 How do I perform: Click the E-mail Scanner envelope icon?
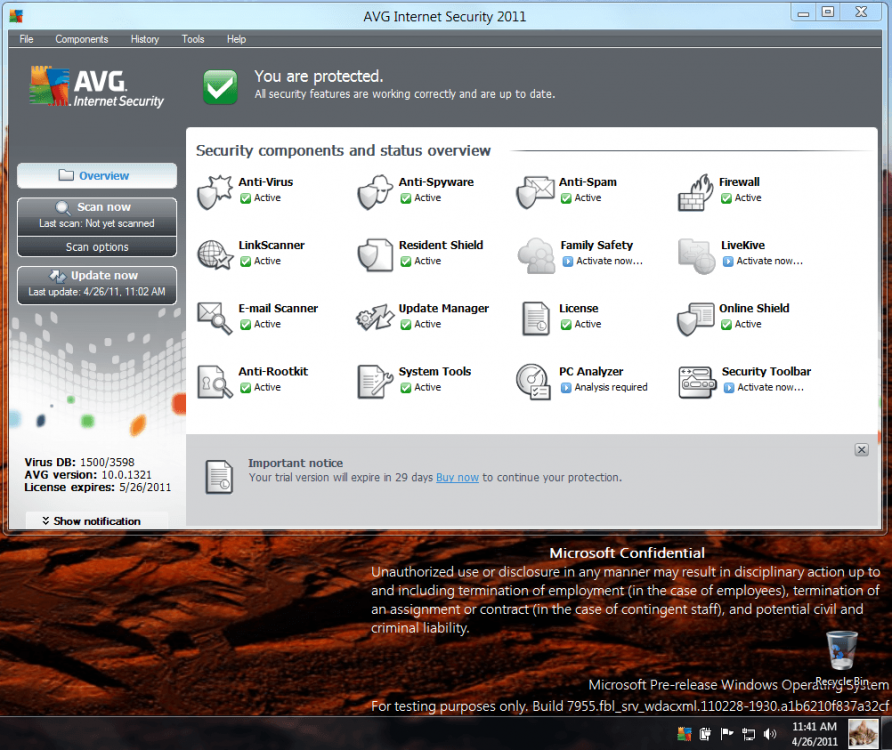(214, 317)
